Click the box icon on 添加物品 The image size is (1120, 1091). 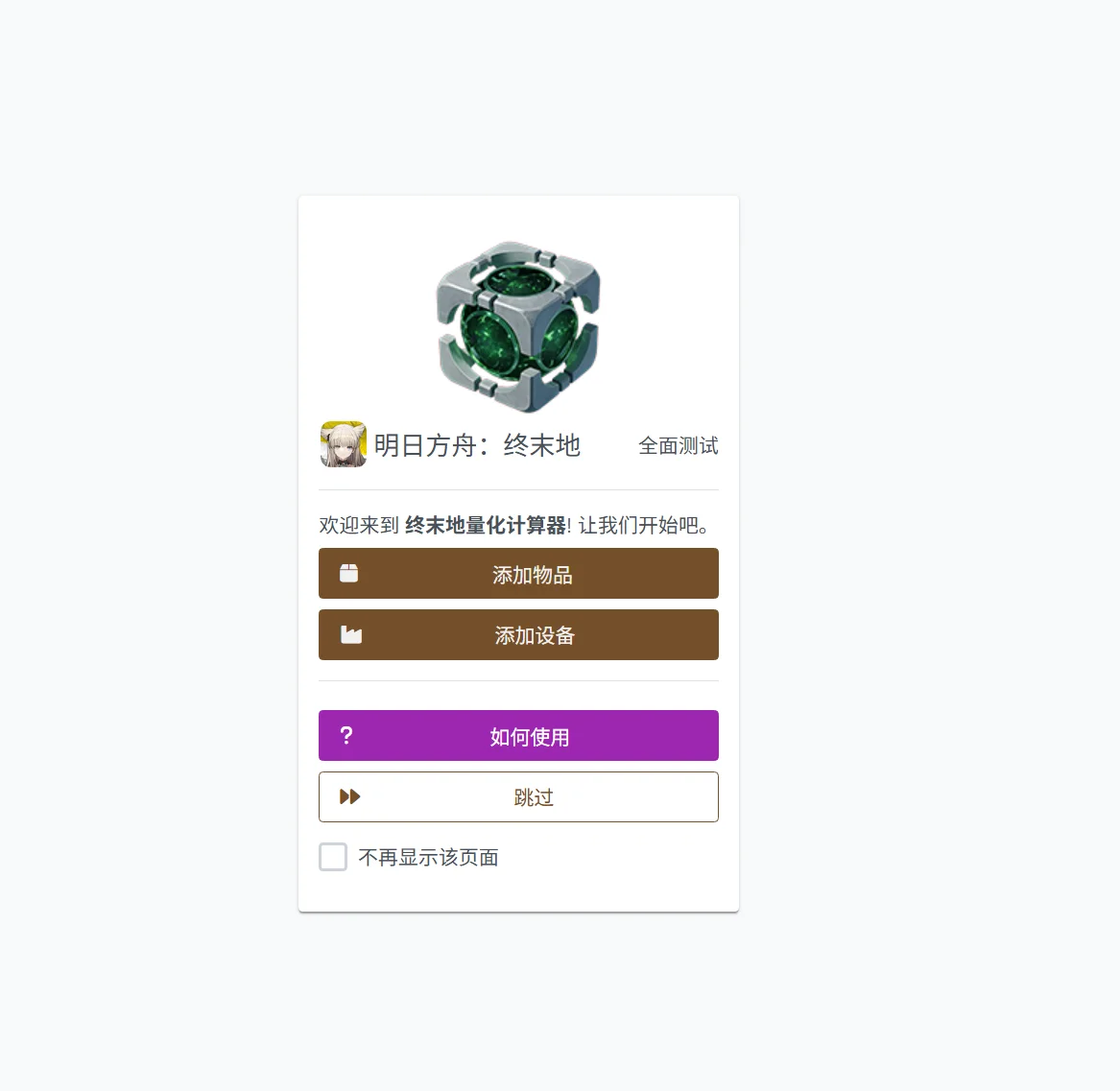pos(348,574)
